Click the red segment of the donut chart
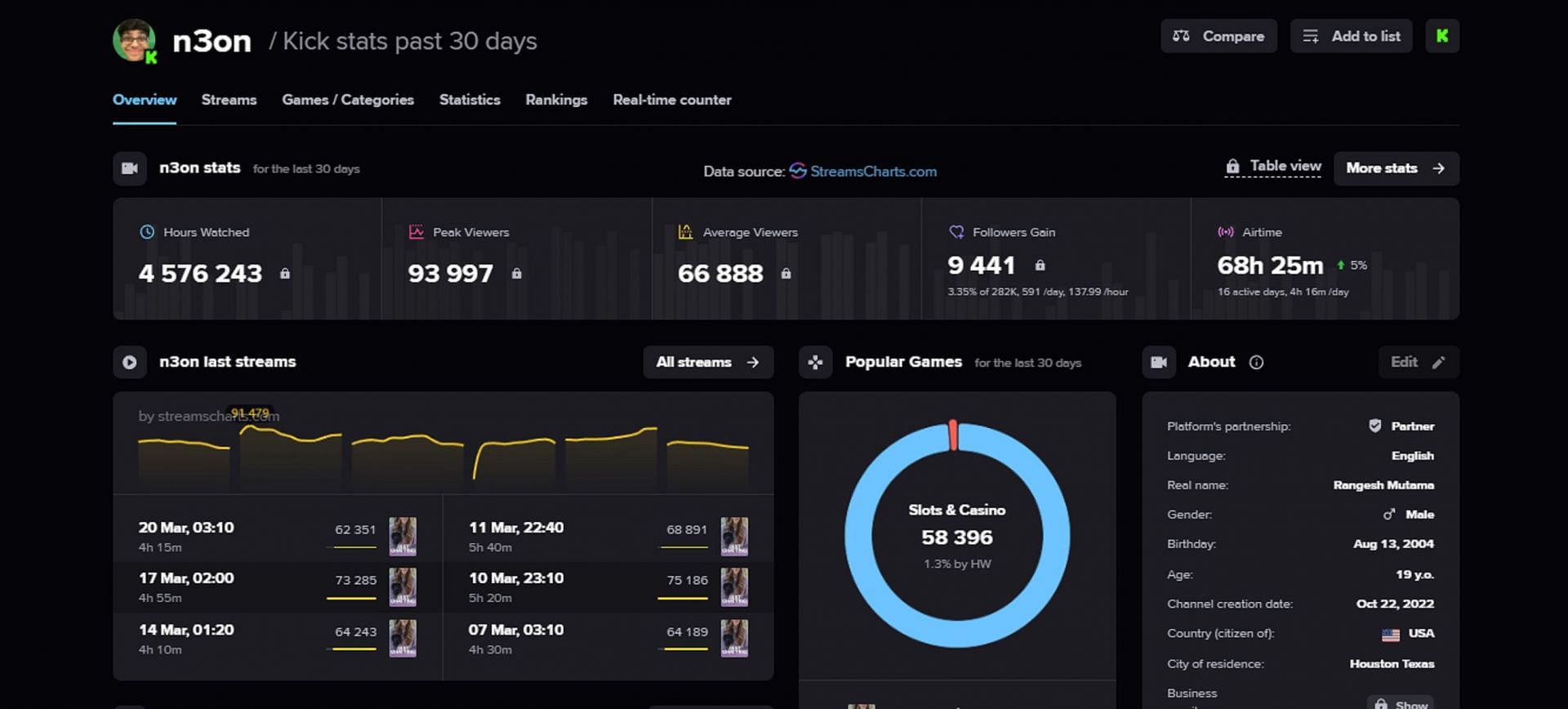Image resolution: width=1568 pixels, height=709 pixels. pos(953,435)
